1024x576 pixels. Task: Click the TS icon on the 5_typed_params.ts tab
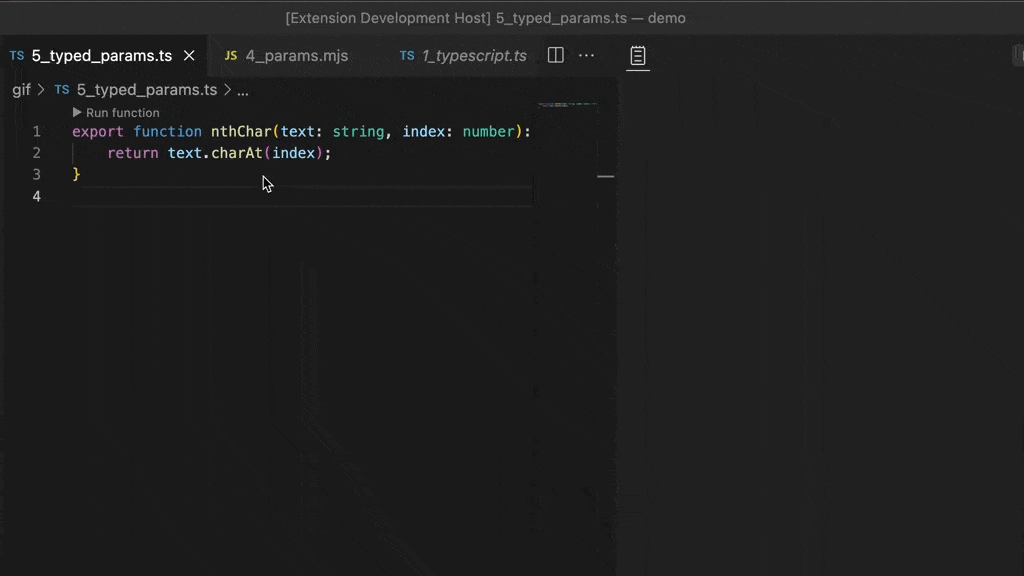[16, 56]
